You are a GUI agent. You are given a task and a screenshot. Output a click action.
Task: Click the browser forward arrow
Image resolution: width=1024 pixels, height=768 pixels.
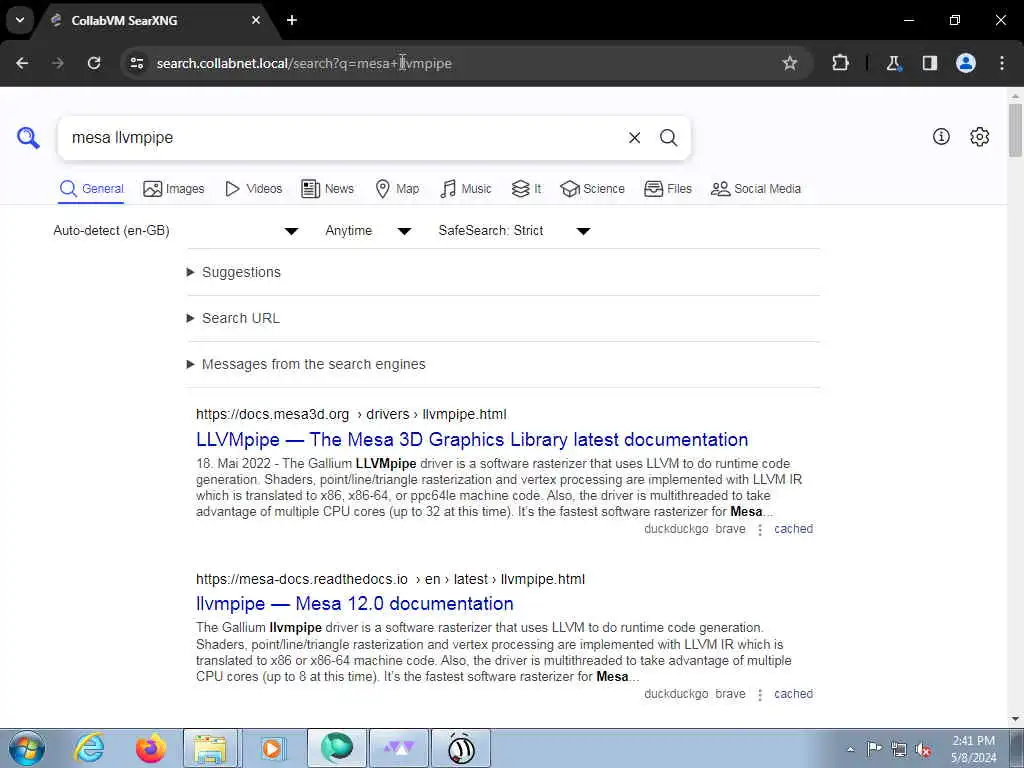tap(58, 63)
